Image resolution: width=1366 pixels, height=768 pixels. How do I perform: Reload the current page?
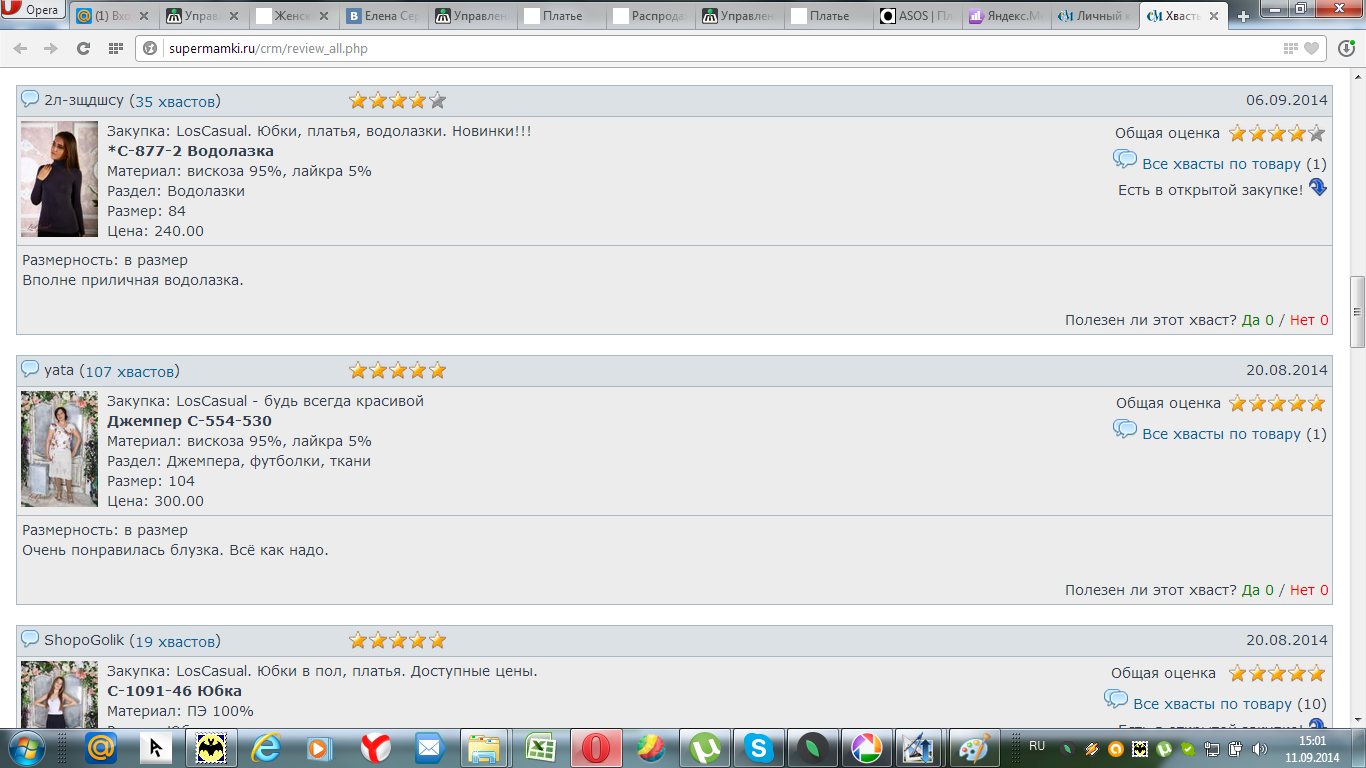tap(83, 48)
